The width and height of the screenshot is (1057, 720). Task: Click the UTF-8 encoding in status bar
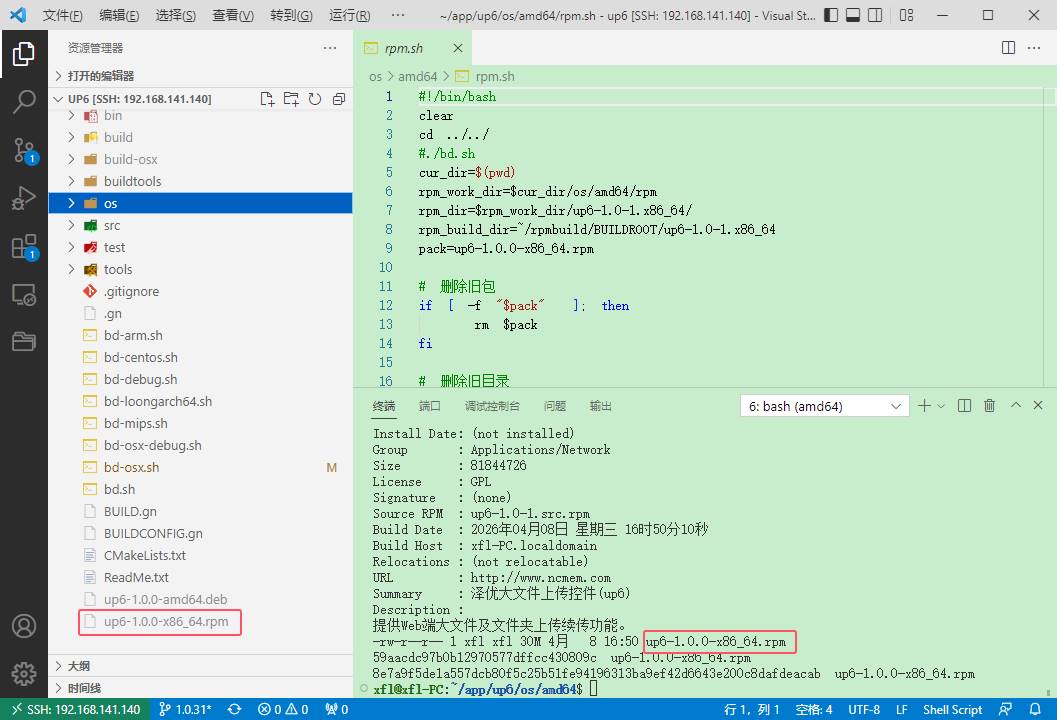pyautogui.click(x=863, y=709)
